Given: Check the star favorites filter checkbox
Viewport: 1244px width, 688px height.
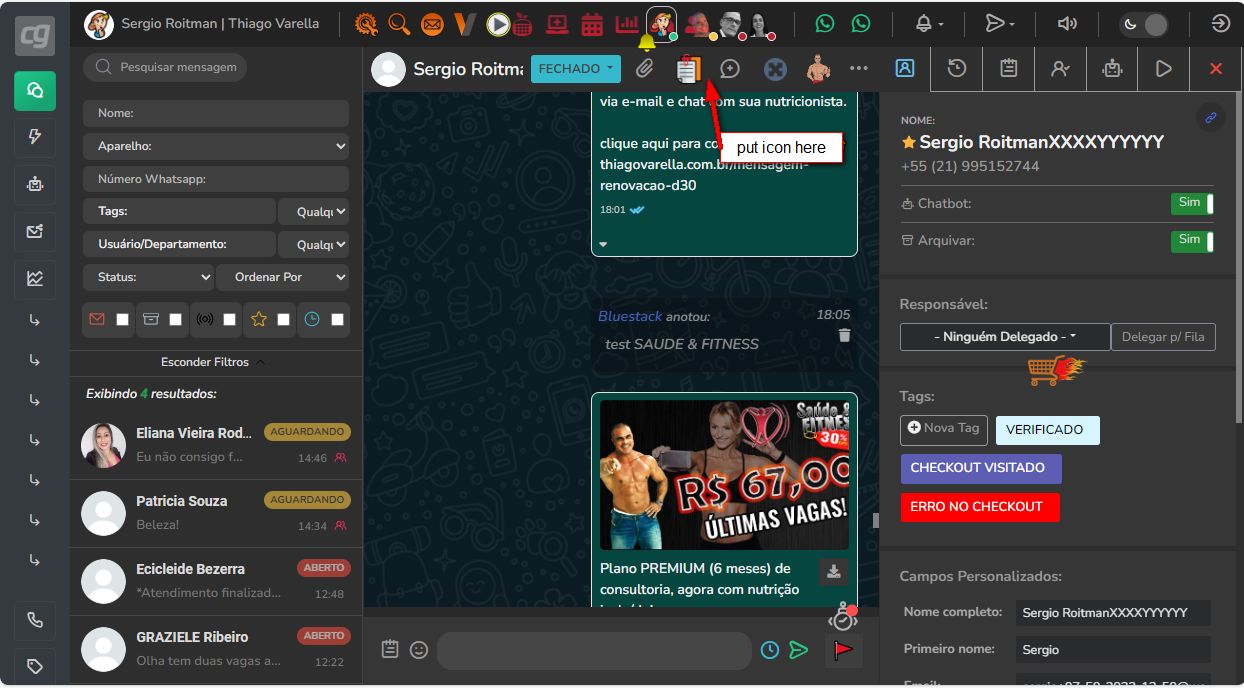Looking at the screenshot, I should 284,320.
